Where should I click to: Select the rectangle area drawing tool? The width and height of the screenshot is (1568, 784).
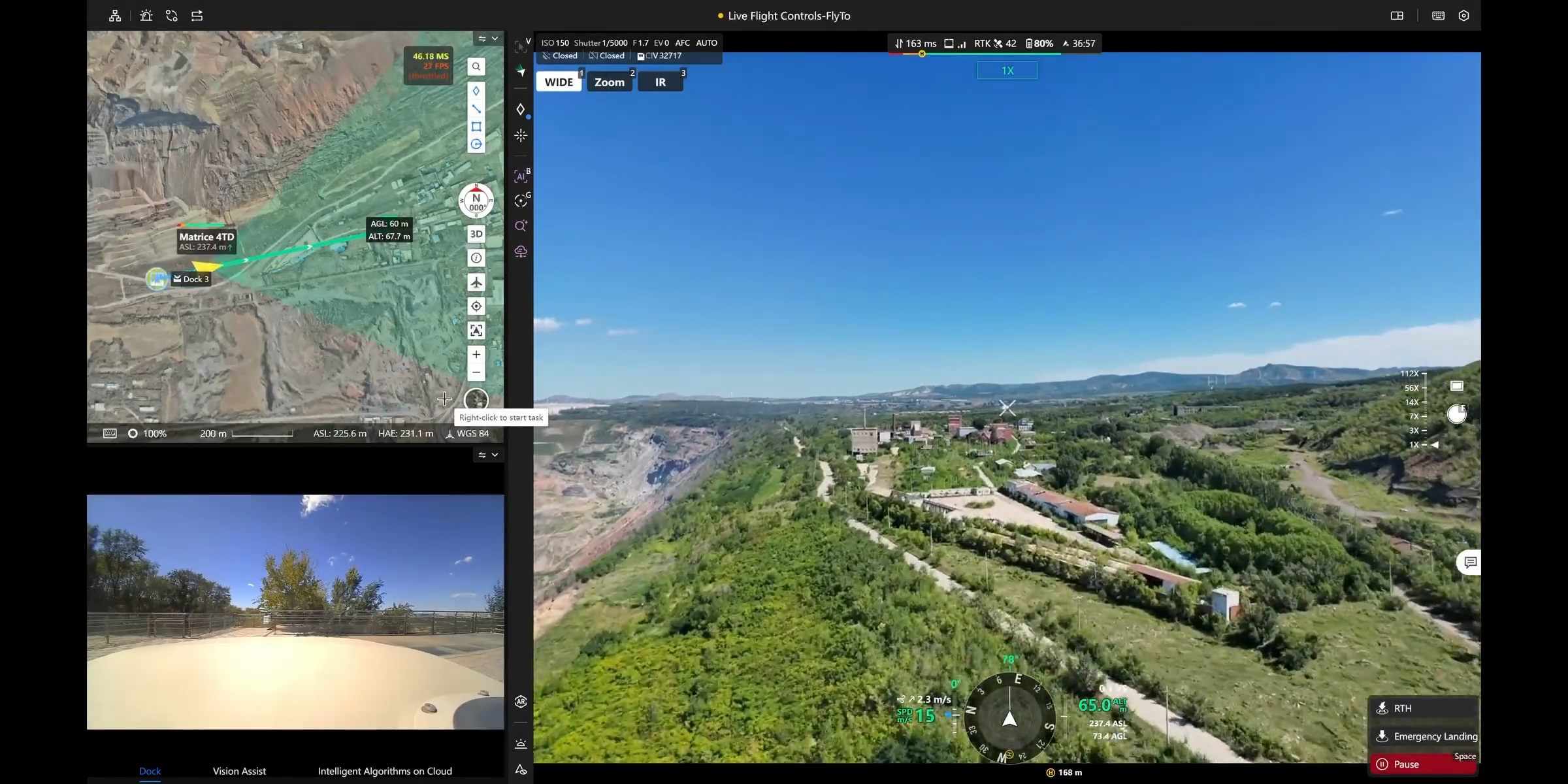(476, 126)
